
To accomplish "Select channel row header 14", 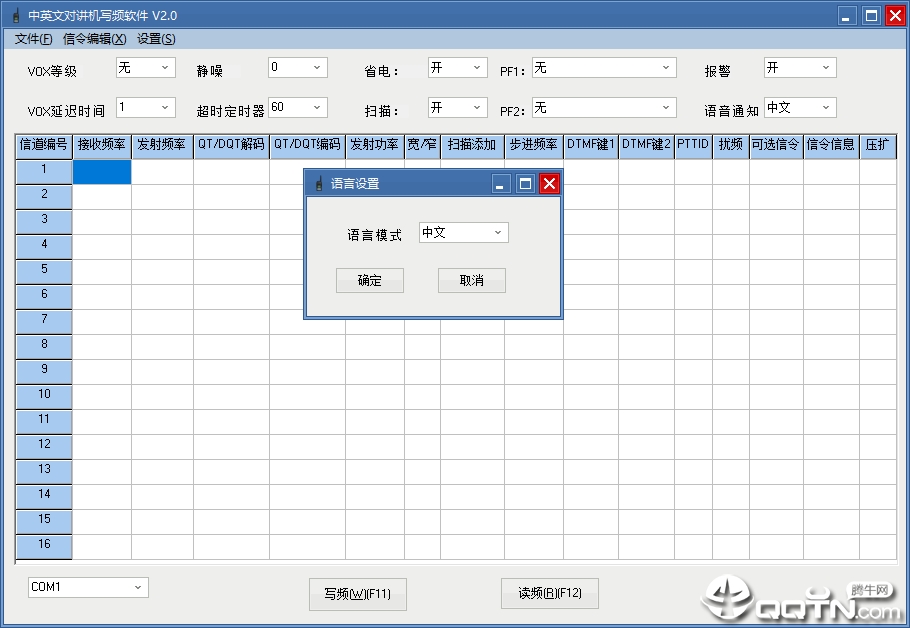I will (x=44, y=497).
